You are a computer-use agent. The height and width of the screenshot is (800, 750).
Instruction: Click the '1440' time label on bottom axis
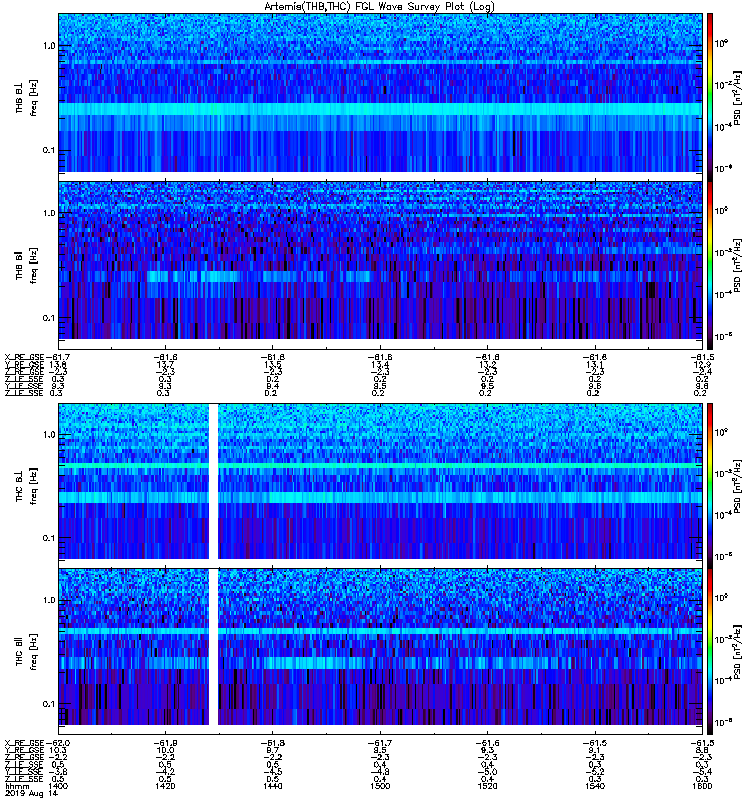coord(273,786)
